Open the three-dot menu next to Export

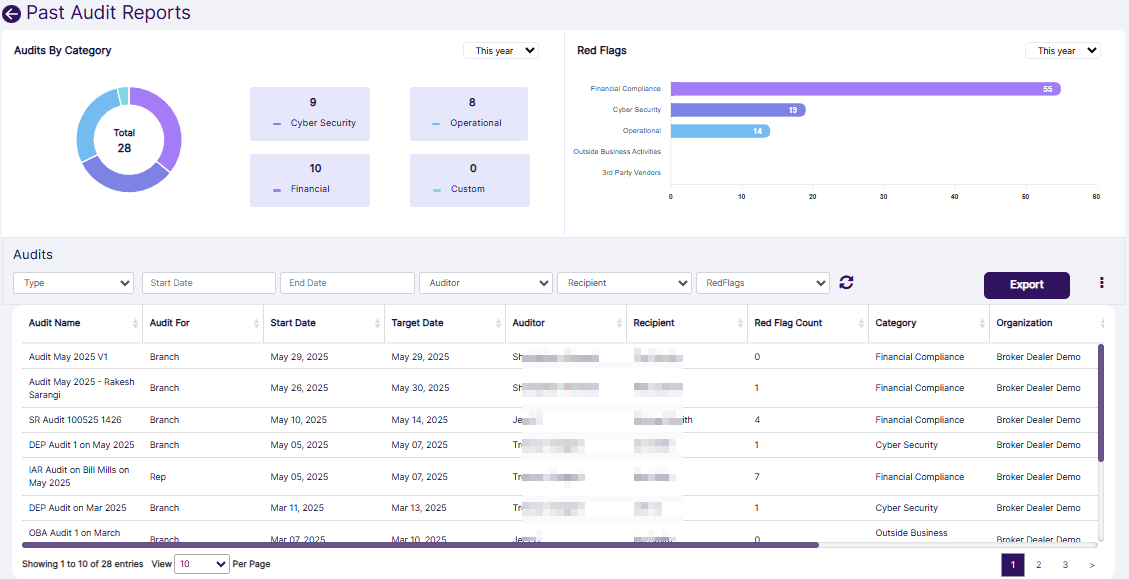(1101, 283)
